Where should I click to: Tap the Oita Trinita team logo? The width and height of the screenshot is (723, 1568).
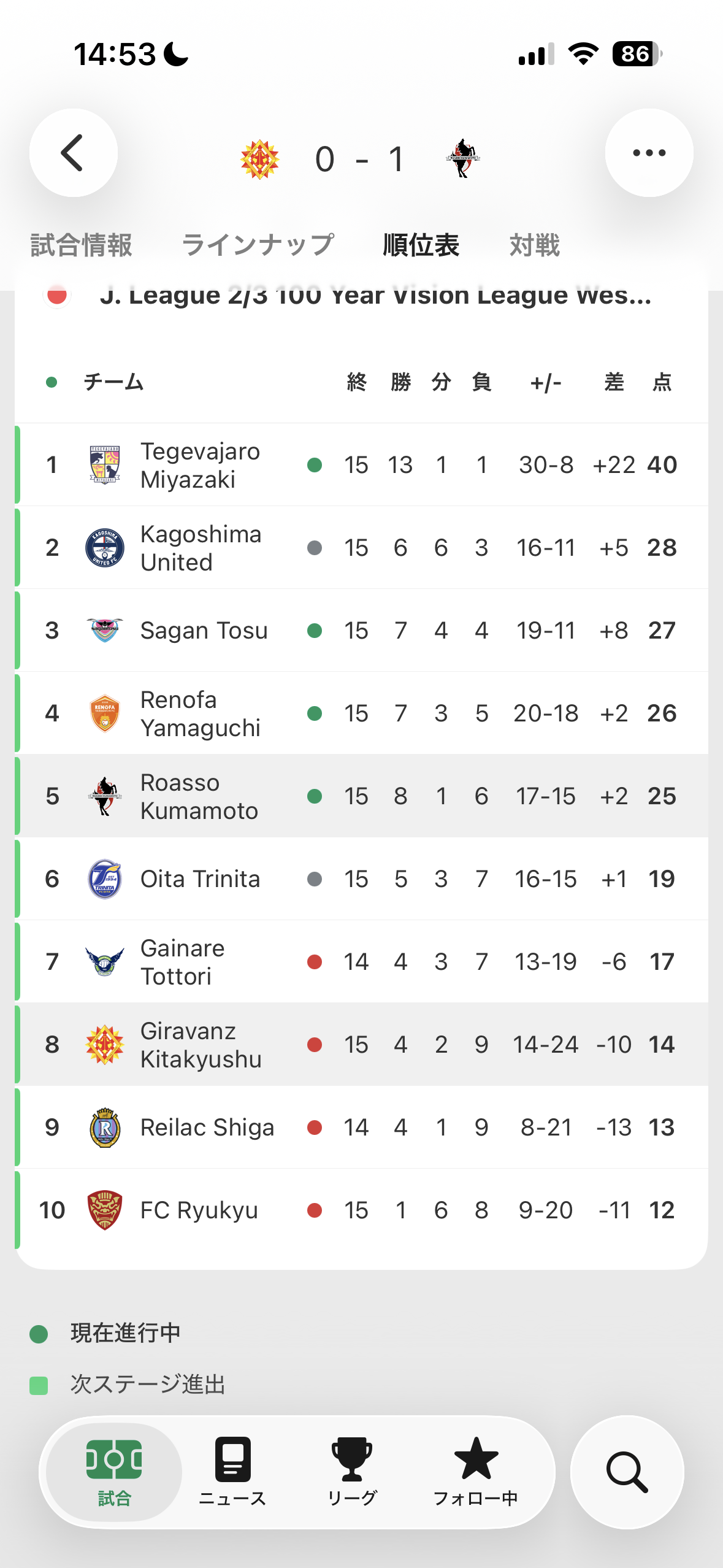pyautogui.click(x=105, y=878)
